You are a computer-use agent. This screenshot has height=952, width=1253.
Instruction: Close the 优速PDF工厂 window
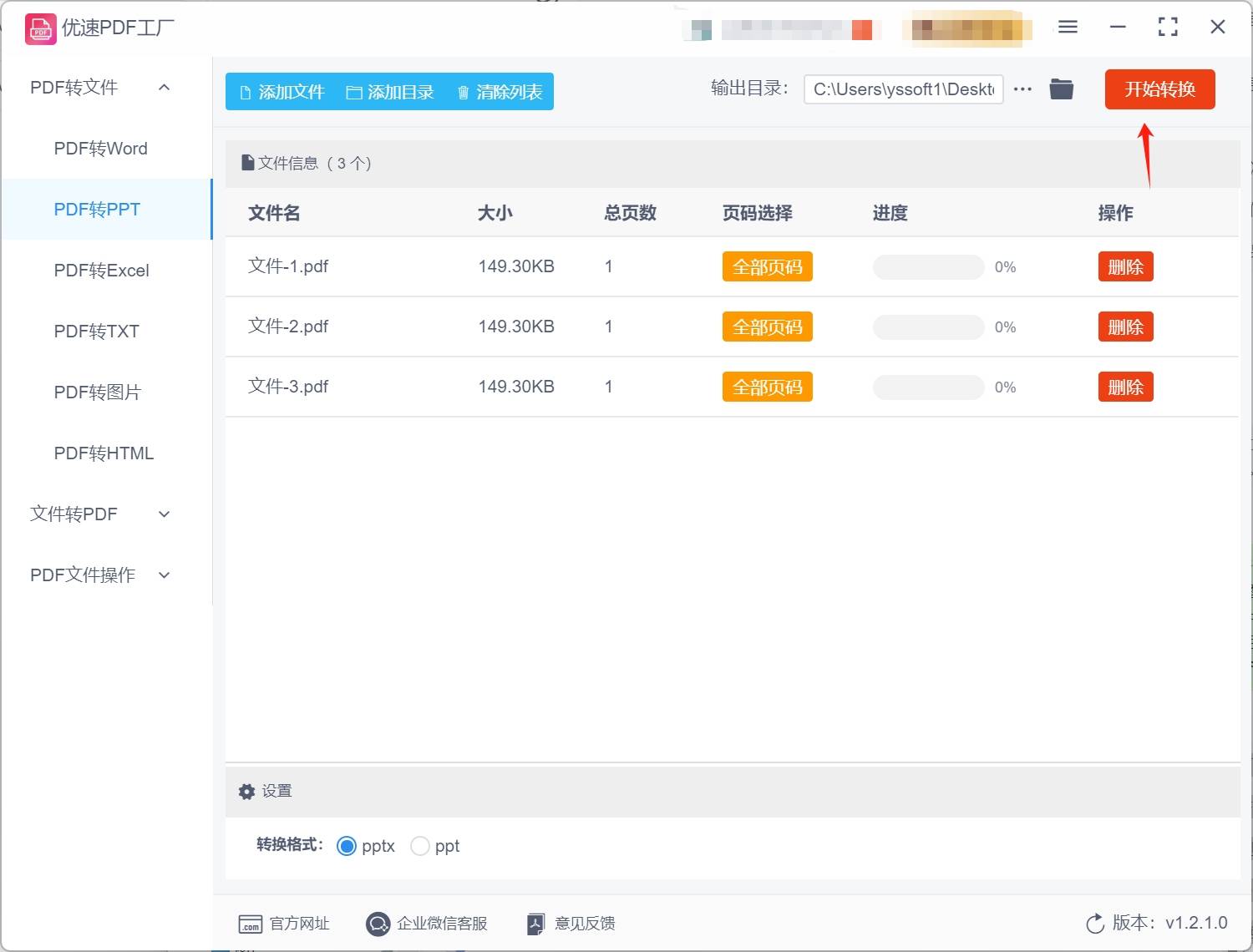pyautogui.click(x=1218, y=27)
